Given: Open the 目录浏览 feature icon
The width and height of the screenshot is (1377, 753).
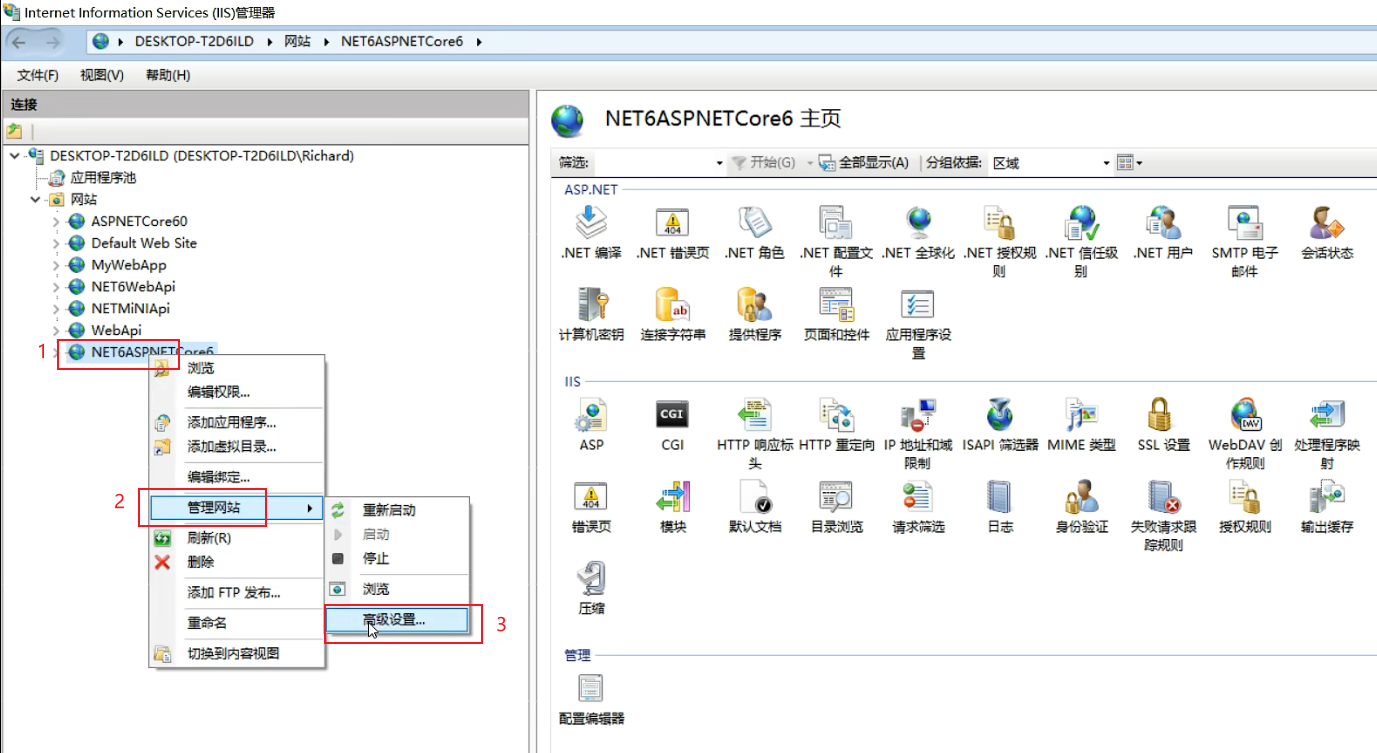Looking at the screenshot, I should click(835, 496).
